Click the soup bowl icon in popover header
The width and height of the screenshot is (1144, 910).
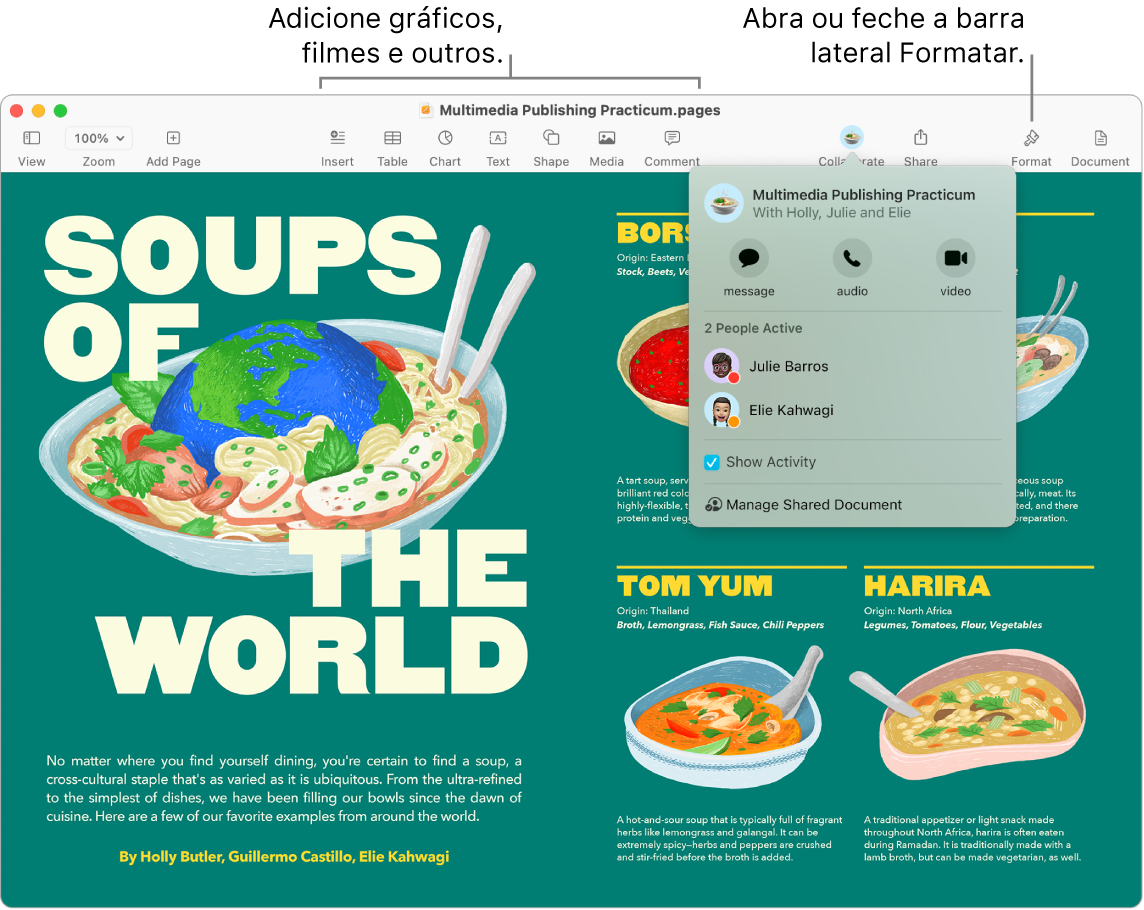724,203
